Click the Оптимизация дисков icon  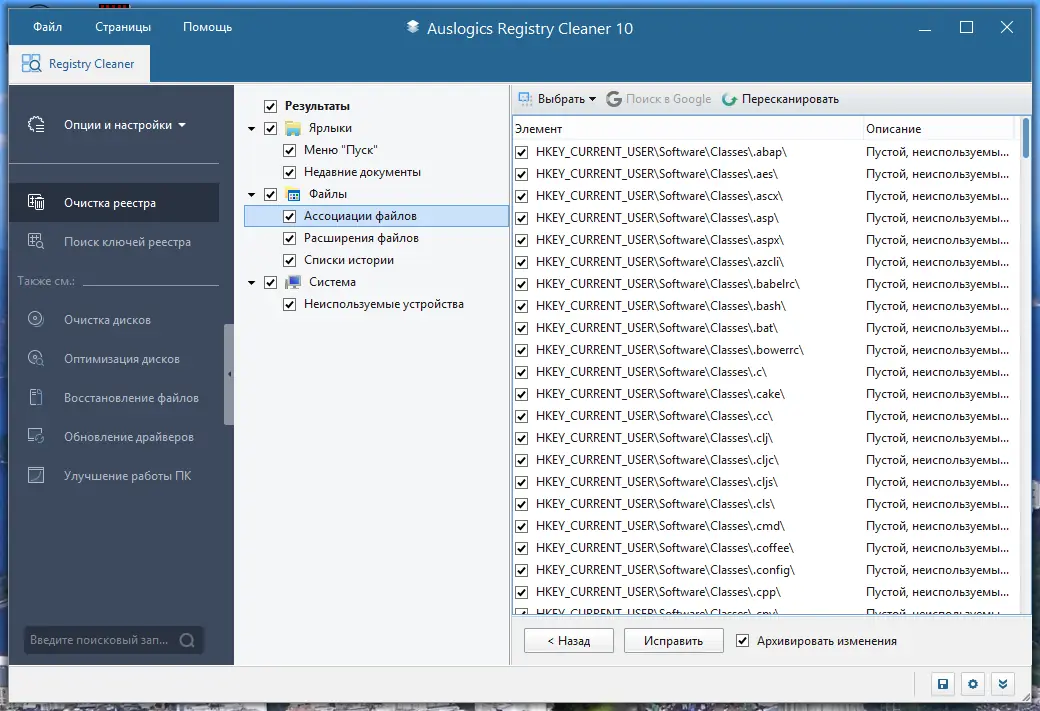point(36,359)
